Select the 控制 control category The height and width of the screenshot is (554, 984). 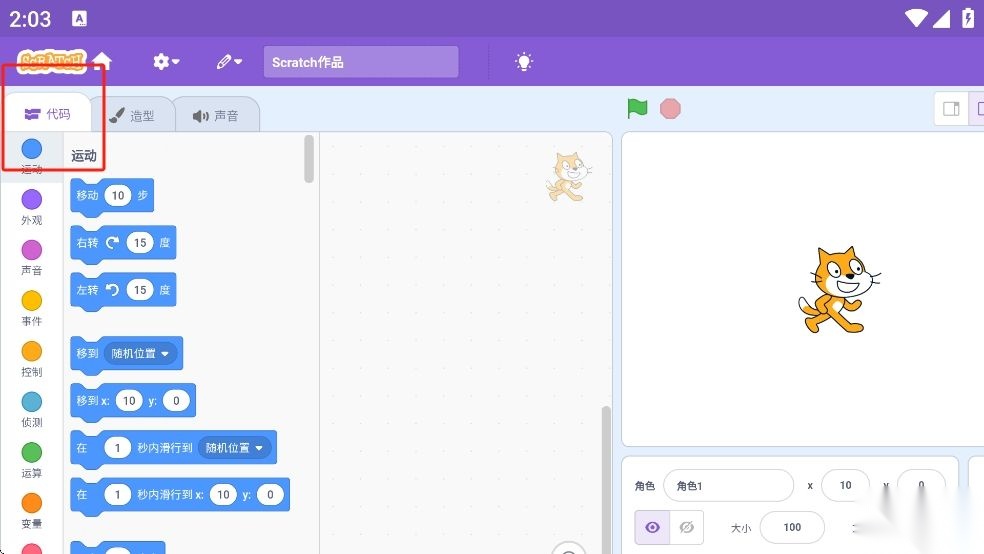click(x=31, y=360)
